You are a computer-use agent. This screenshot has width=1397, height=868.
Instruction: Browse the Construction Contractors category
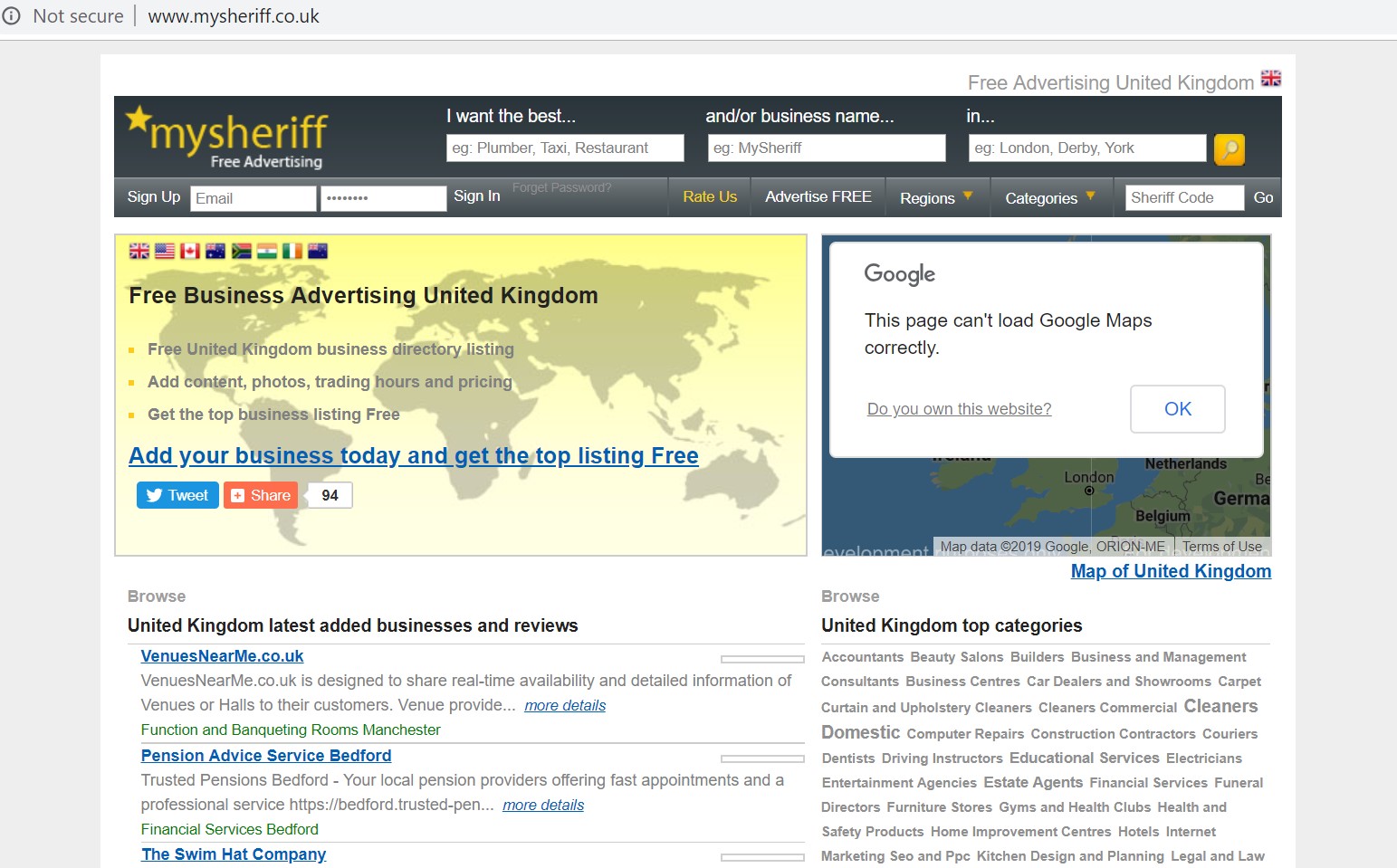click(1114, 734)
